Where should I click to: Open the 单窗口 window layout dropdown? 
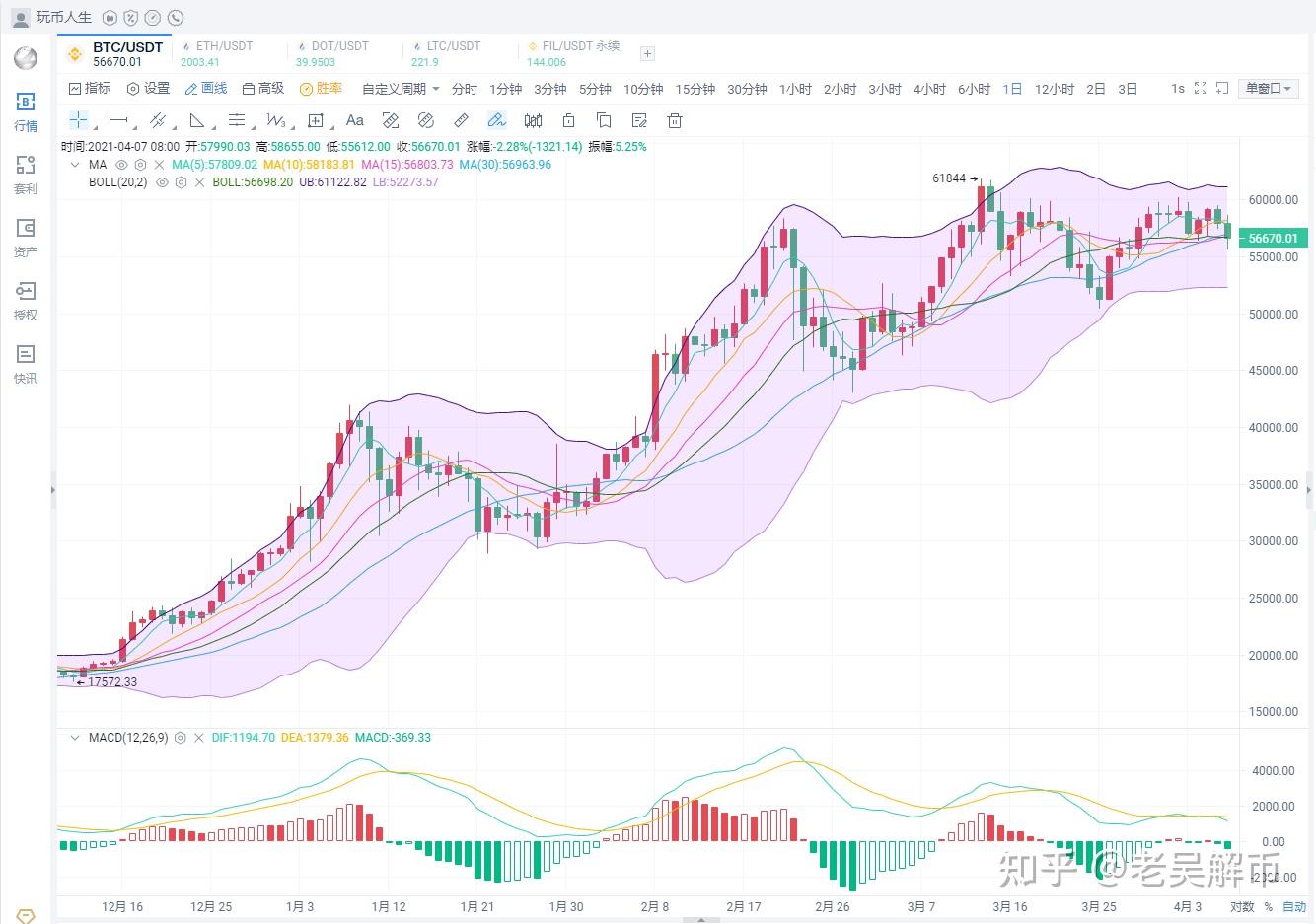1267,88
